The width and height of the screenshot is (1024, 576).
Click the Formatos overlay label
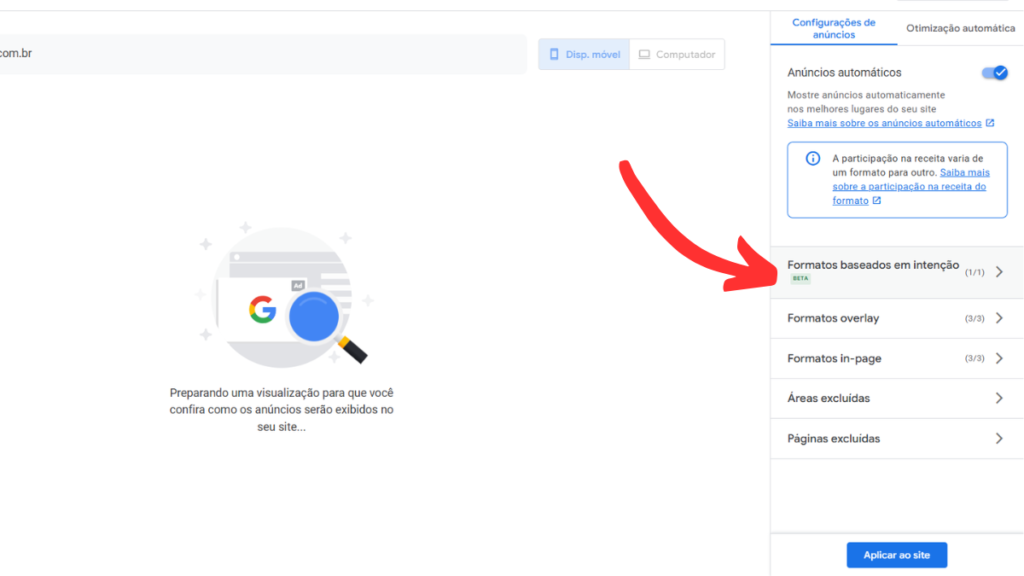click(x=833, y=318)
